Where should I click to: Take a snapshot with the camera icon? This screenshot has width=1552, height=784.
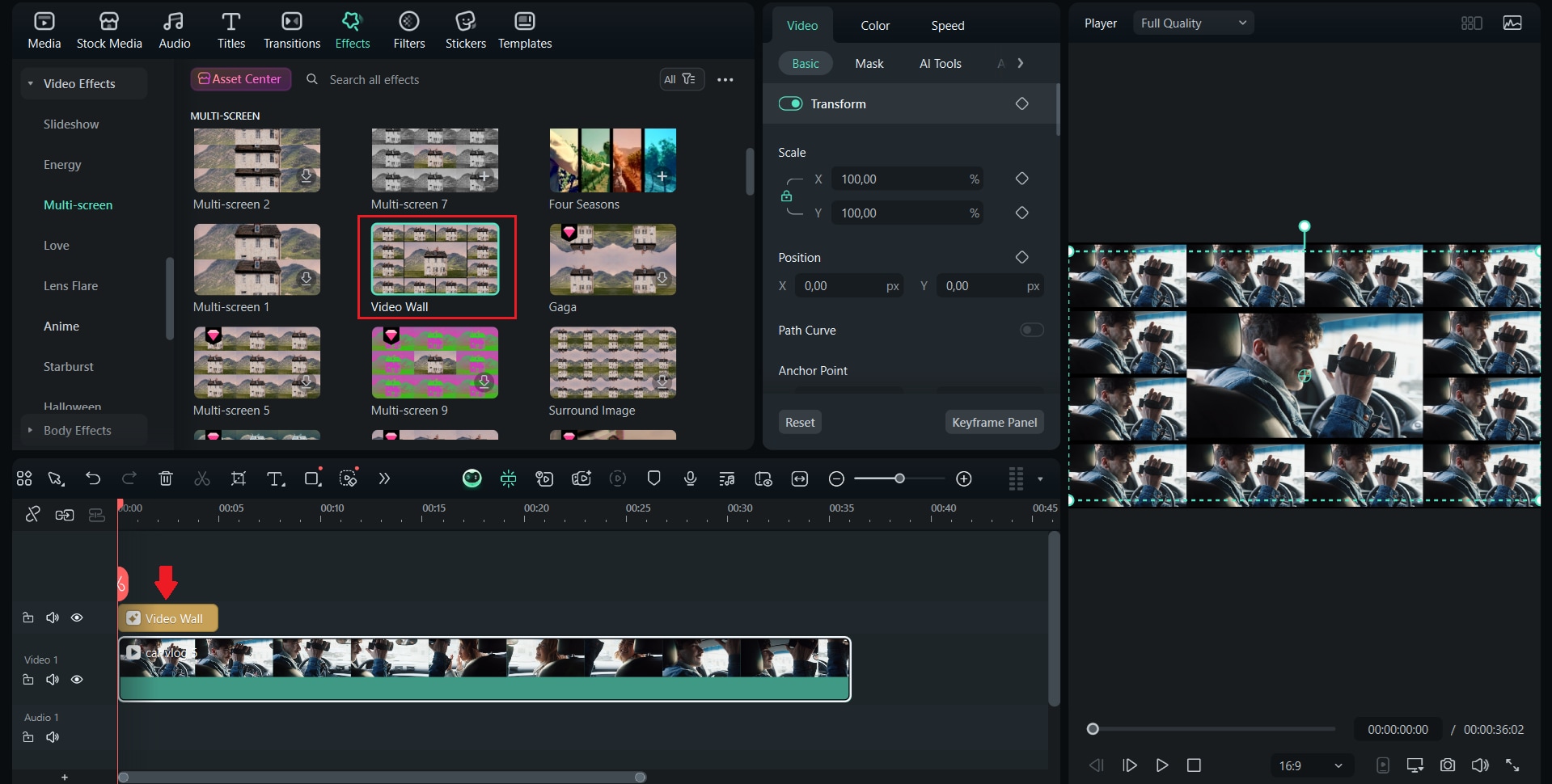[1448, 765]
